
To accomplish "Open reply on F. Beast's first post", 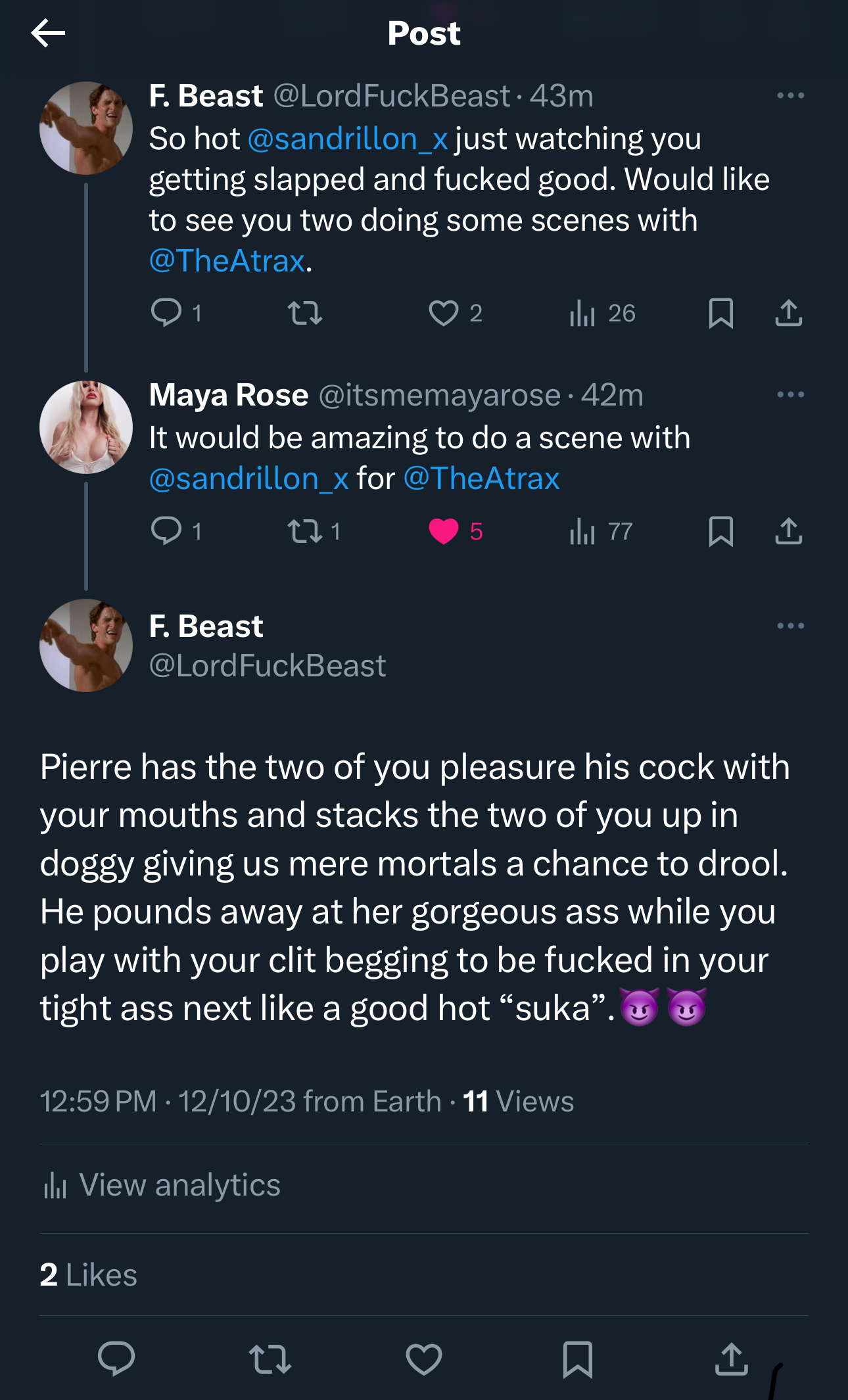I will coord(166,312).
